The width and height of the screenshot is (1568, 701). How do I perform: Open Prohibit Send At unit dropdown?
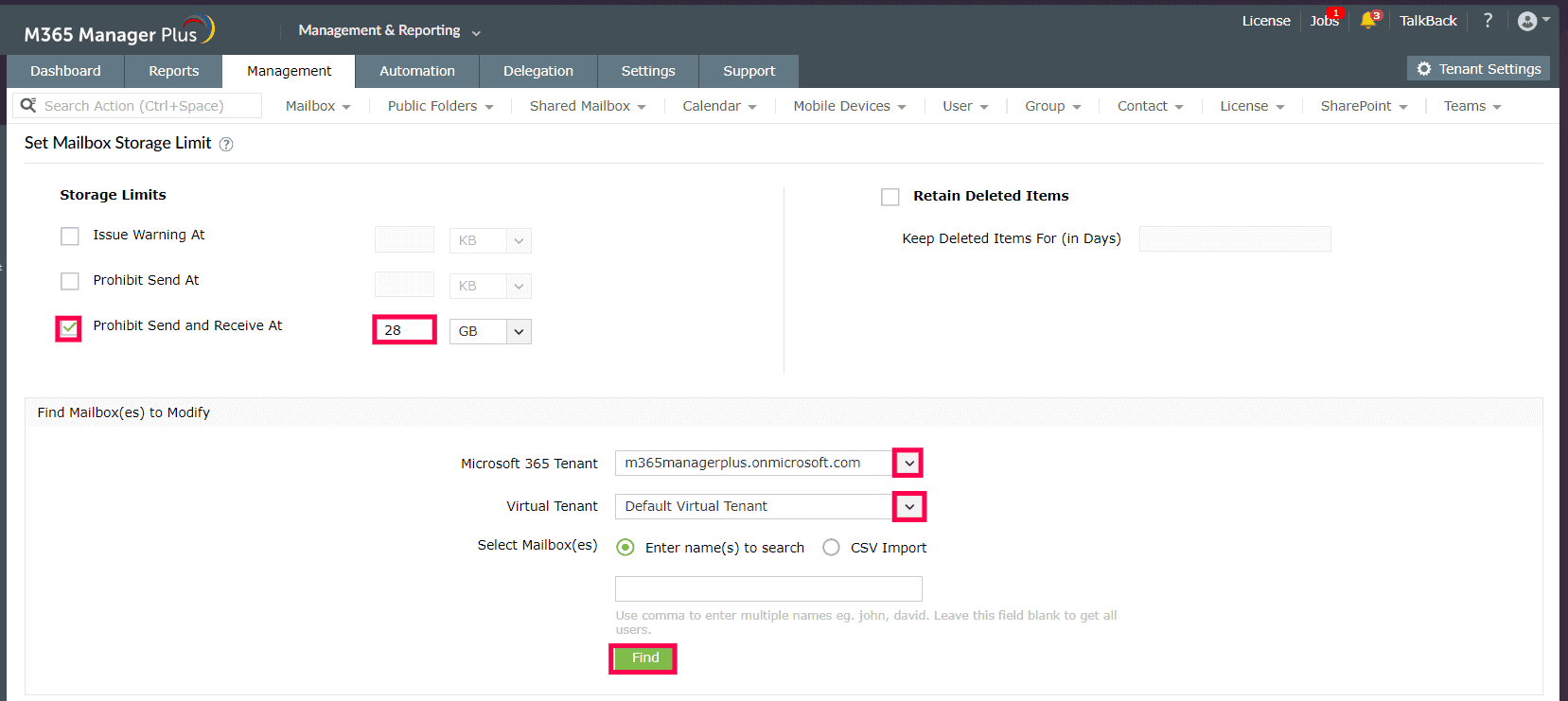[x=490, y=286]
